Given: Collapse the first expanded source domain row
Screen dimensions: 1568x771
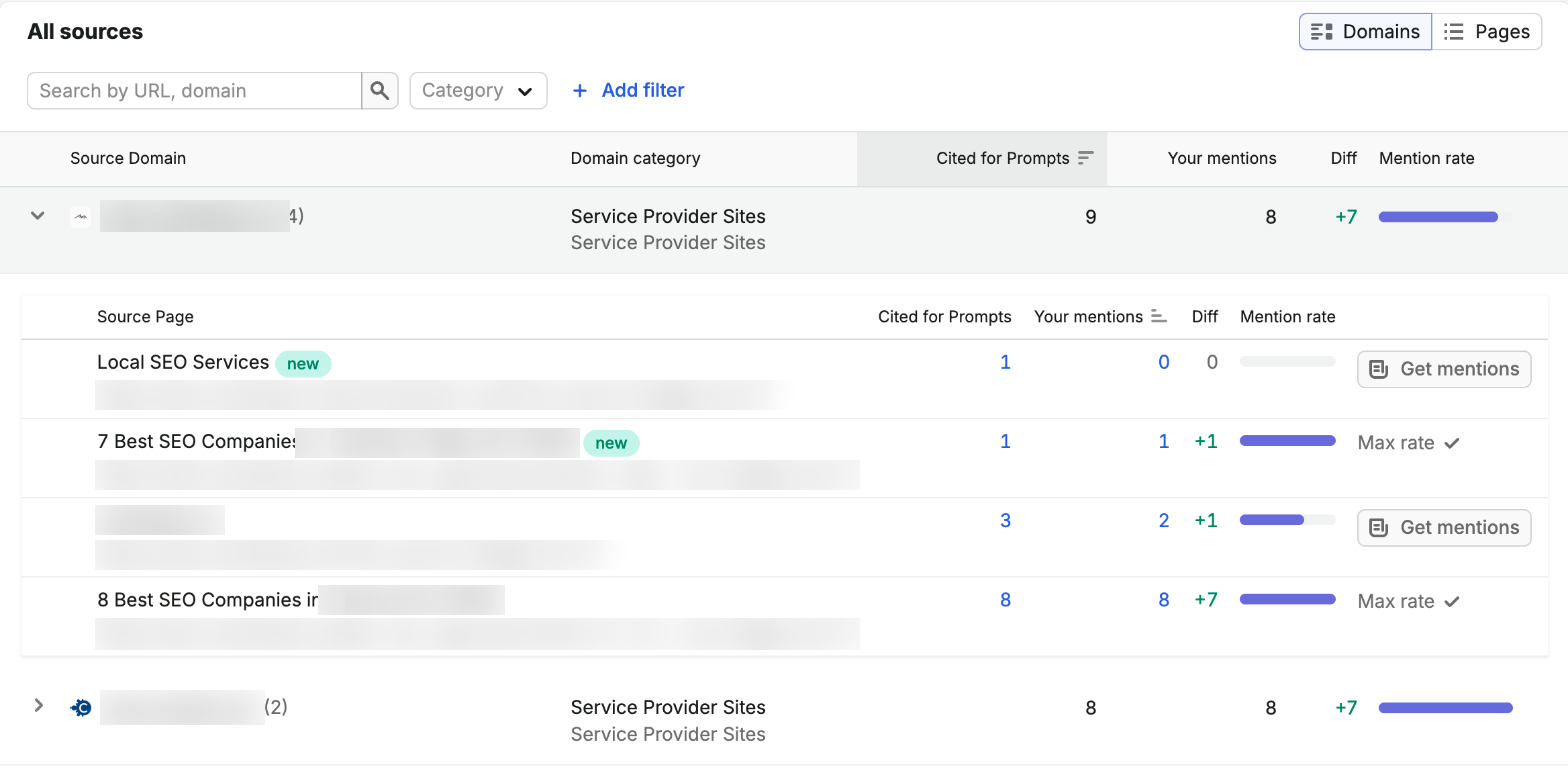Looking at the screenshot, I should (38, 215).
